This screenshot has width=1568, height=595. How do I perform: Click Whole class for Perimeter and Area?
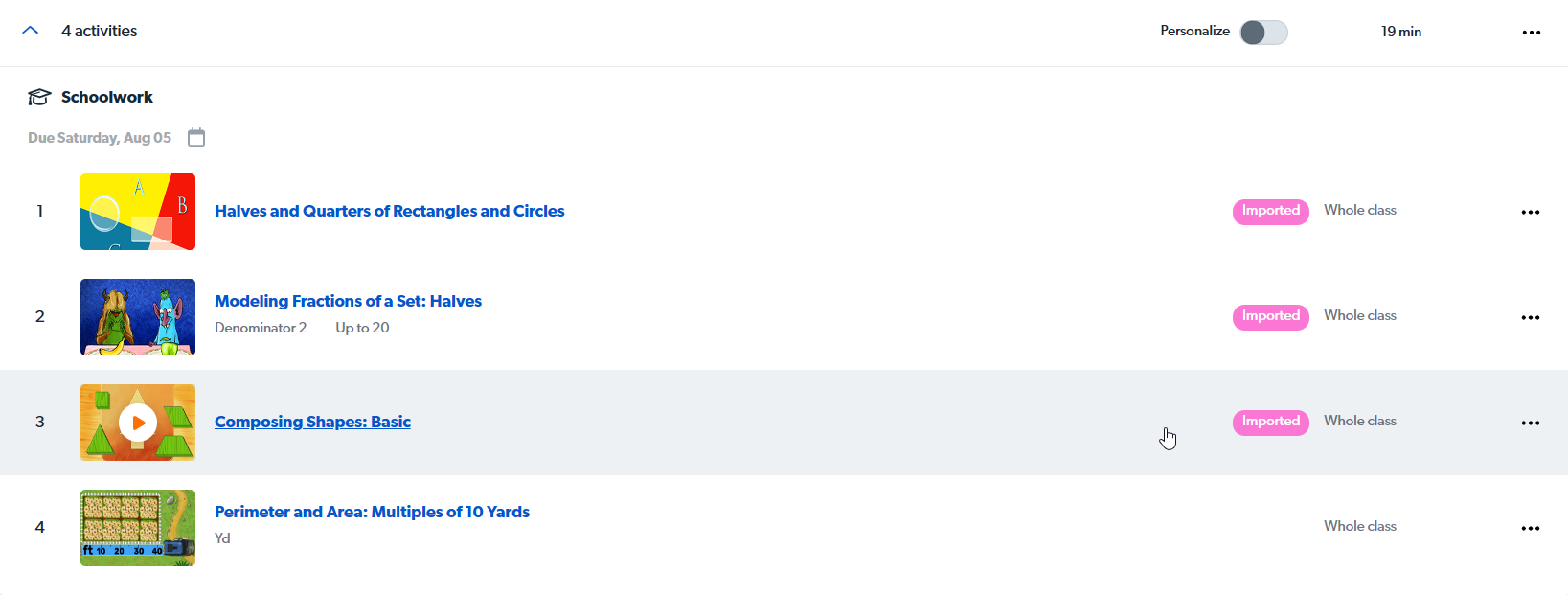tap(1359, 526)
